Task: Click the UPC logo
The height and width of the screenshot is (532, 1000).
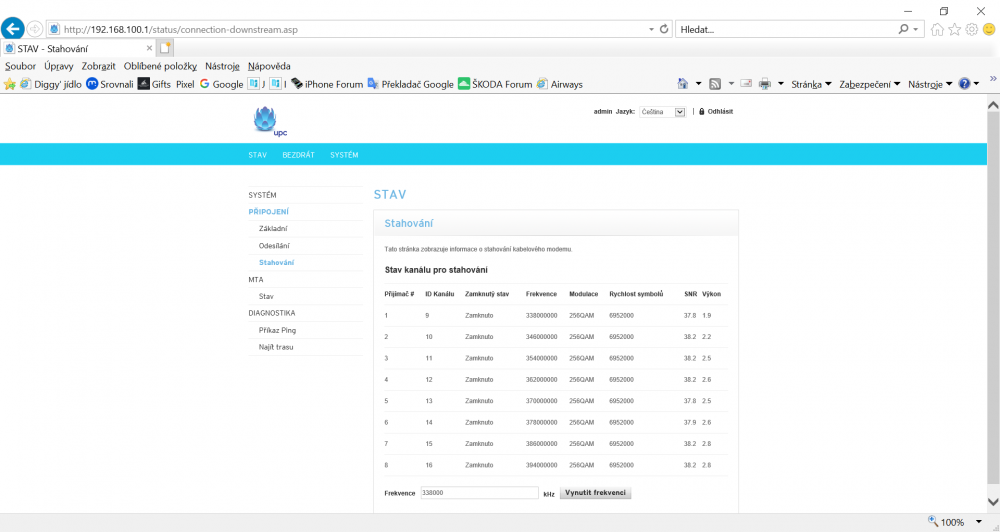Action: 268,121
